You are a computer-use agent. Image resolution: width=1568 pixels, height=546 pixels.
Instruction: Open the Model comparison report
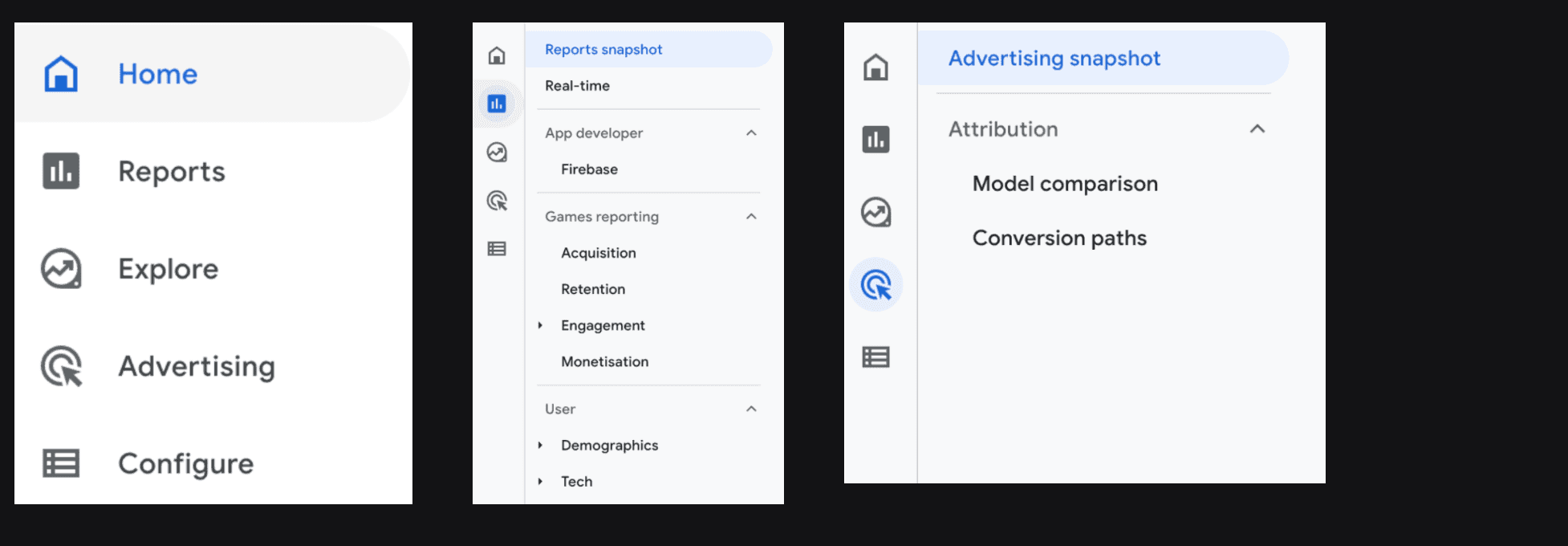[1065, 184]
